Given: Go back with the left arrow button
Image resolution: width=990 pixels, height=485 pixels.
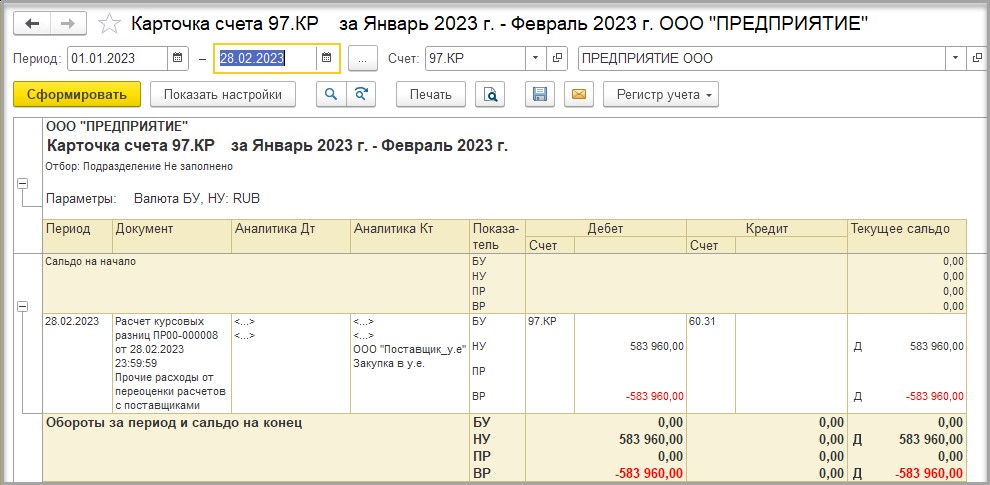Looking at the screenshot, I should (33, 24).
